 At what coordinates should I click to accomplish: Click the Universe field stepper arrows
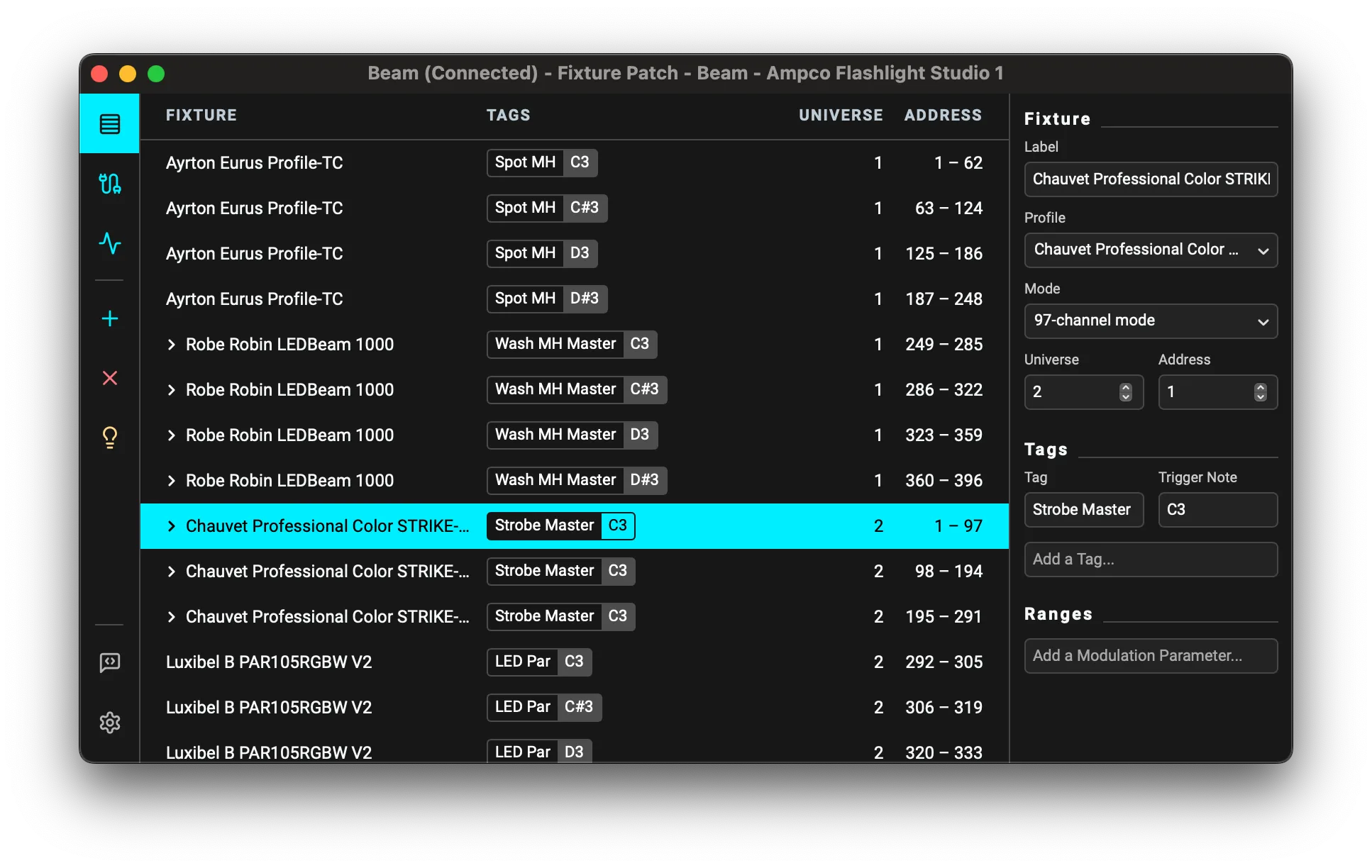tap(1125, 392)
